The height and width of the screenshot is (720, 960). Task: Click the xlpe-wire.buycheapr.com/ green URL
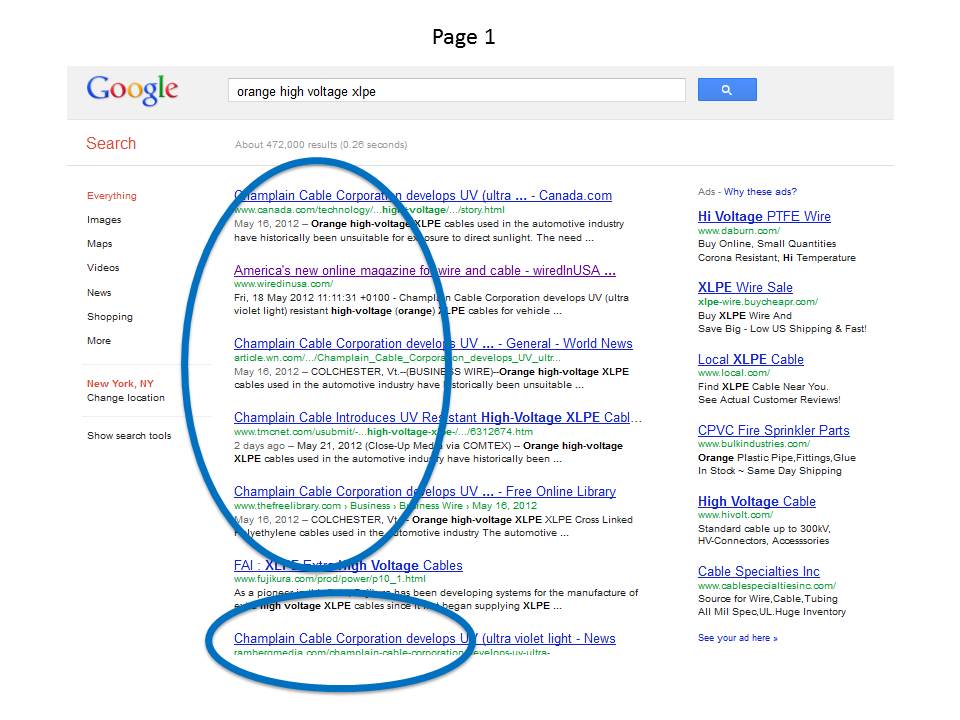[x=758, y=302]
